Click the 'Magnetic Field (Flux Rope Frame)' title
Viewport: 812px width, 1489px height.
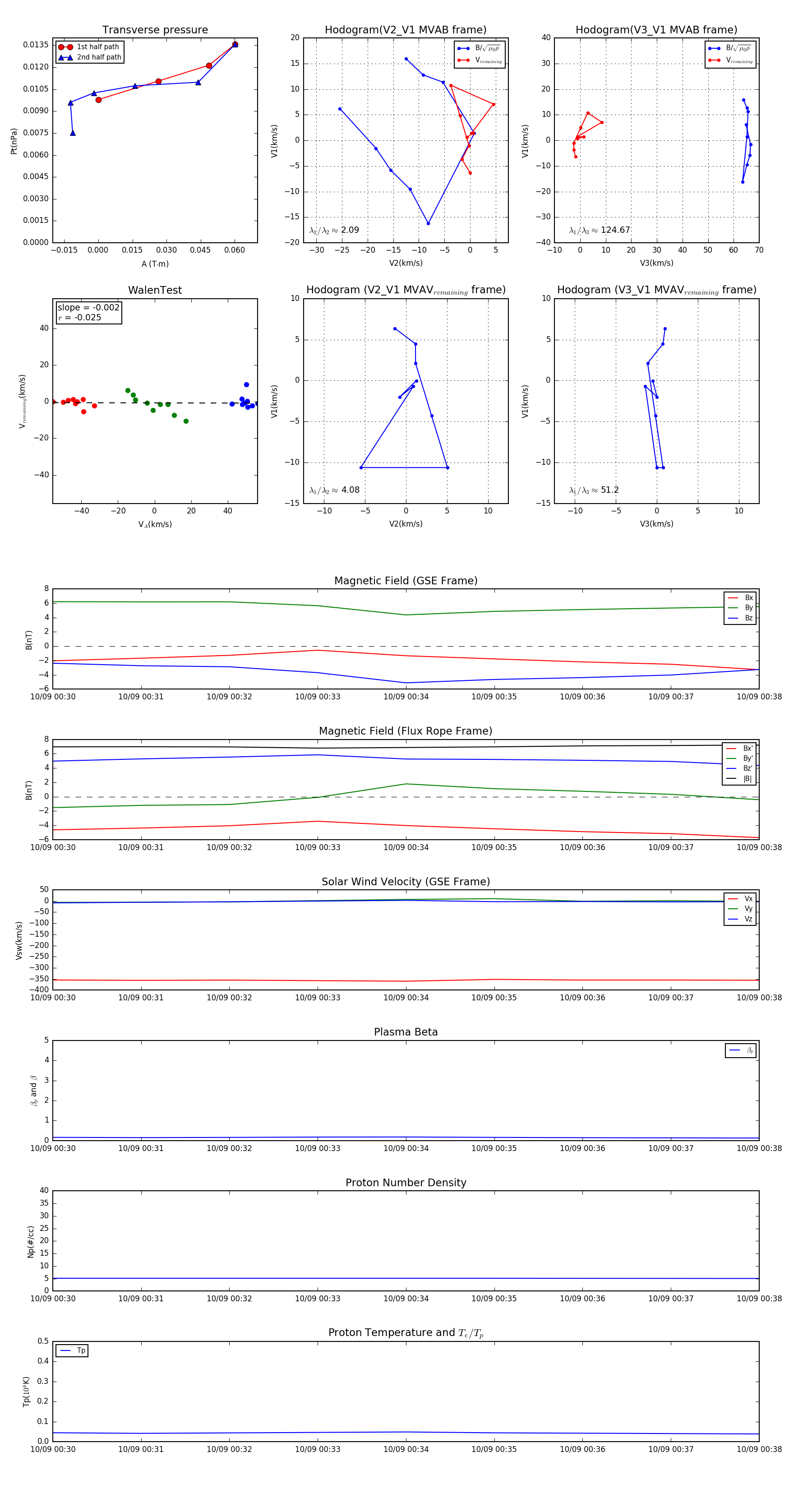point(406,731)
